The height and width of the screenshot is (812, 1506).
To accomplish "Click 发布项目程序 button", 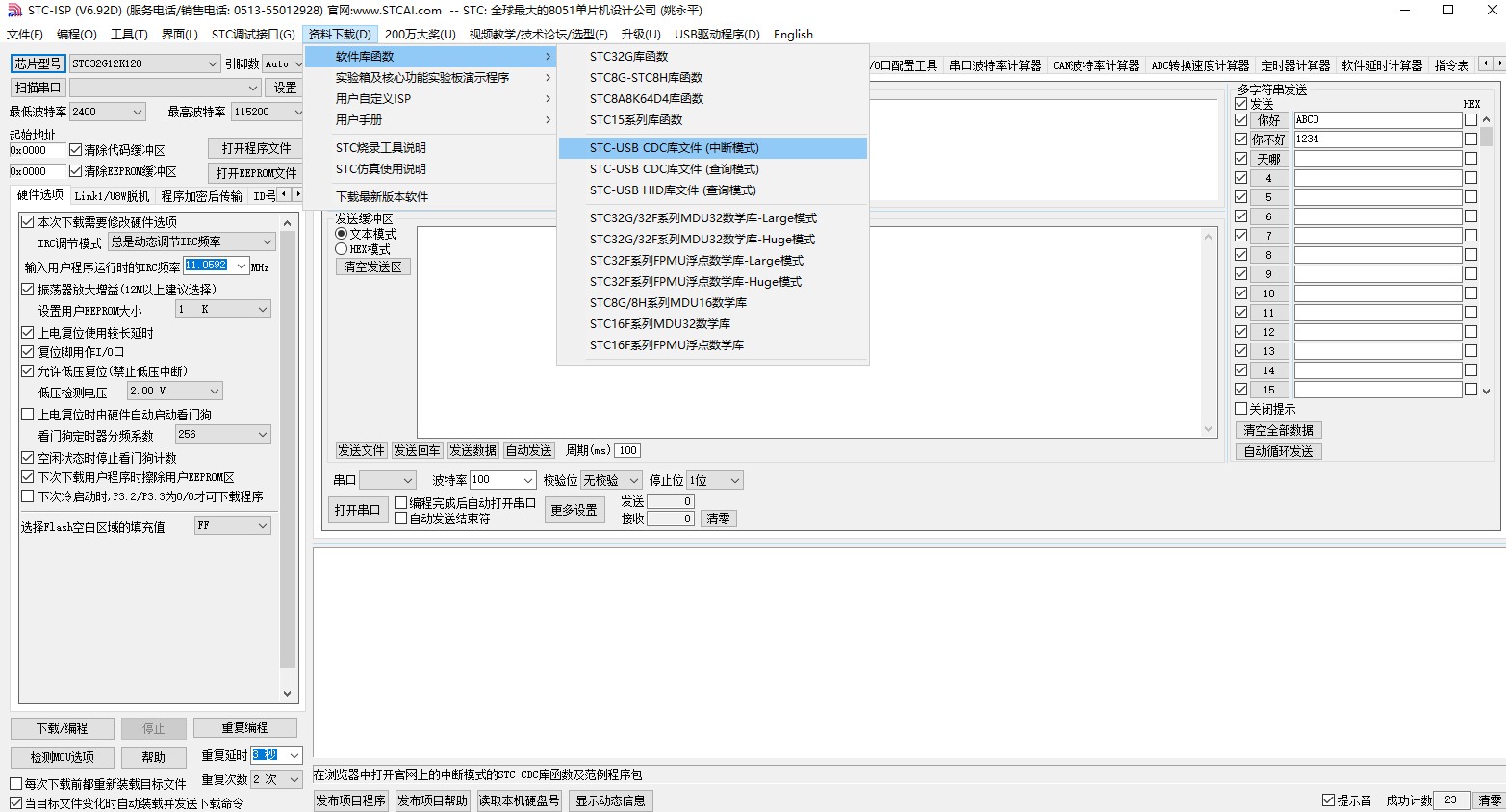I will point(351,800).
